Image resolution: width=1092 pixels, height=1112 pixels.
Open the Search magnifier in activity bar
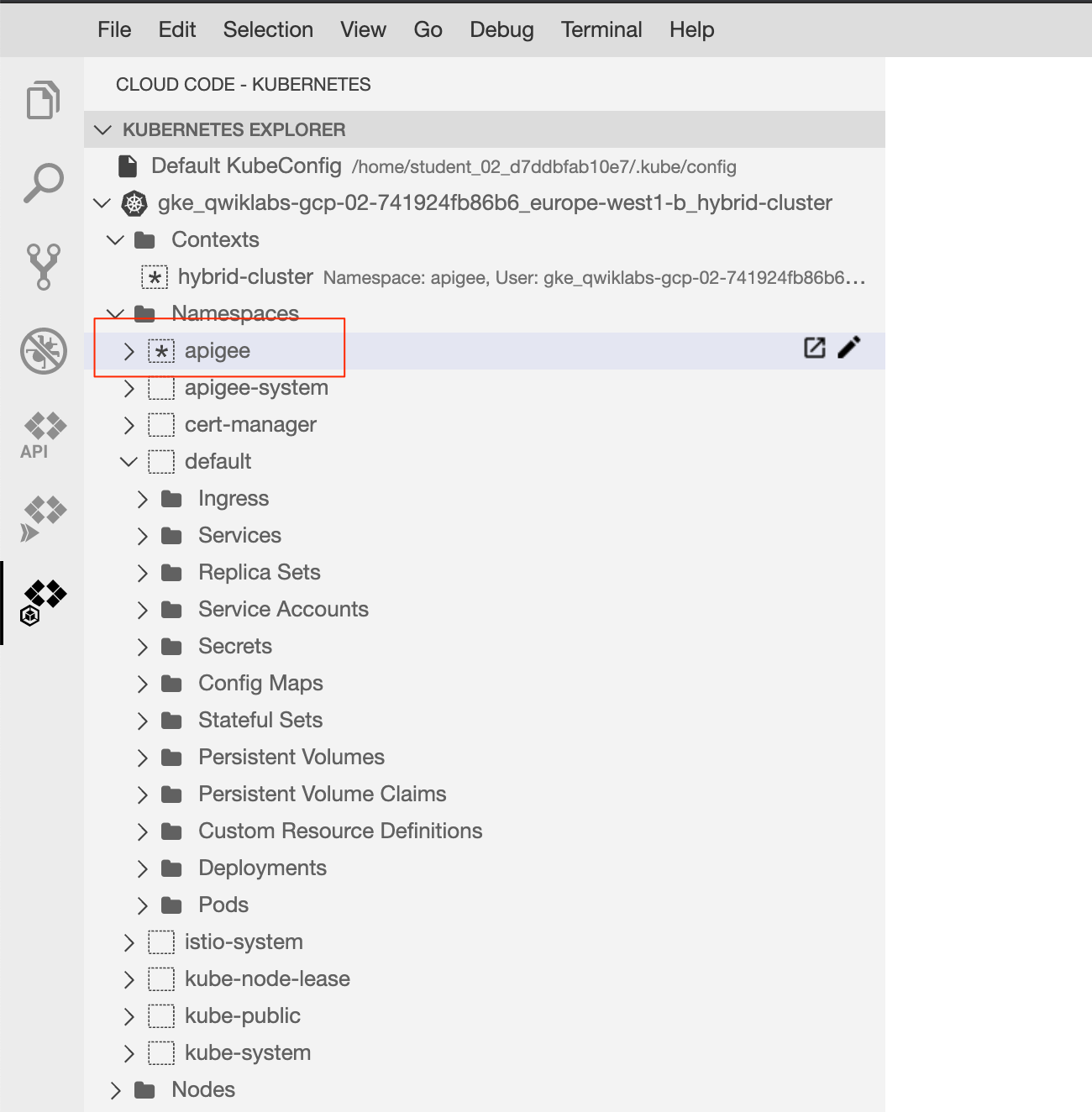point(43,183)
